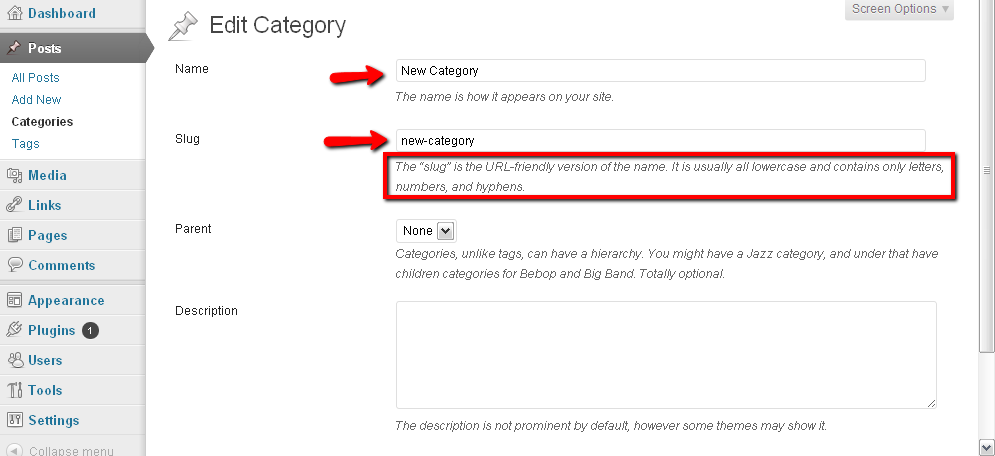Click the Tools icon in sidebar
The image size is (995, 456).
[x=15, y=390]
